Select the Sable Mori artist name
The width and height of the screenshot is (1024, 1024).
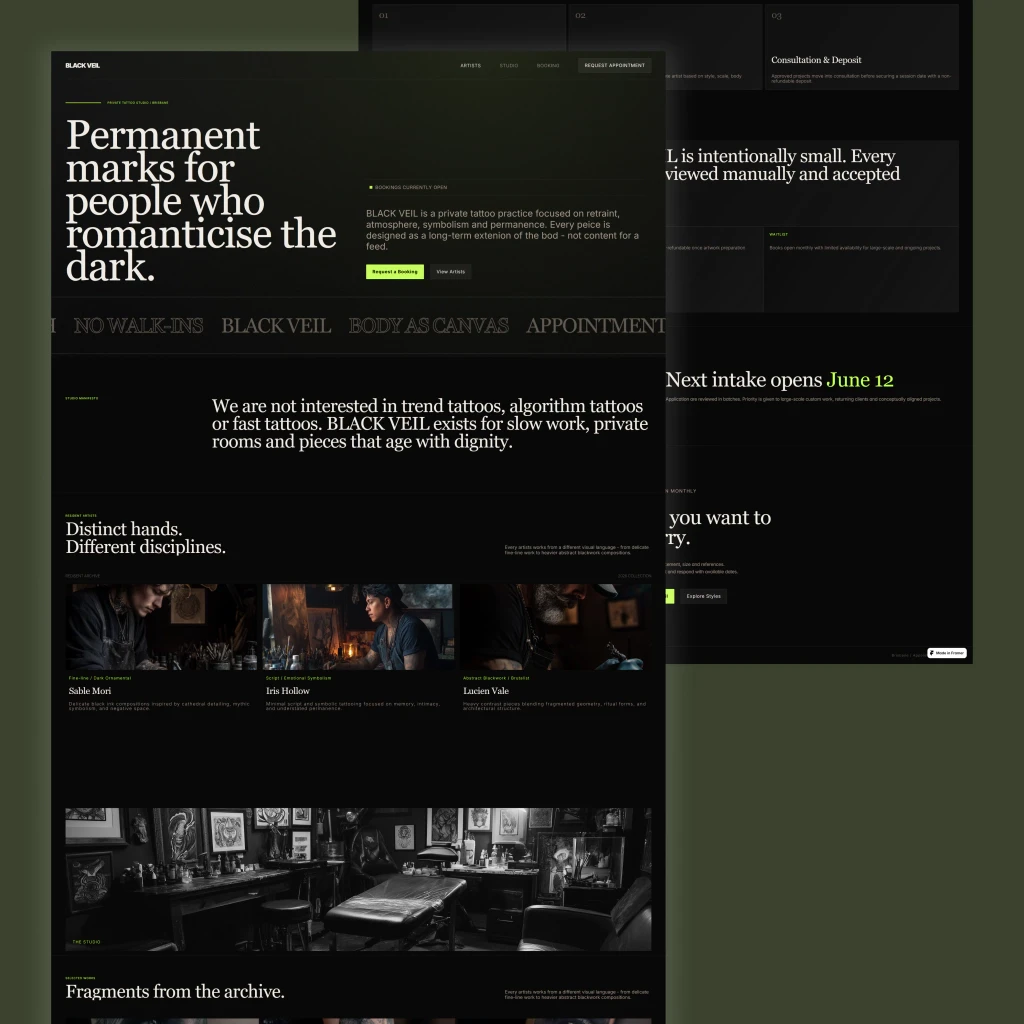click(89, 691)
